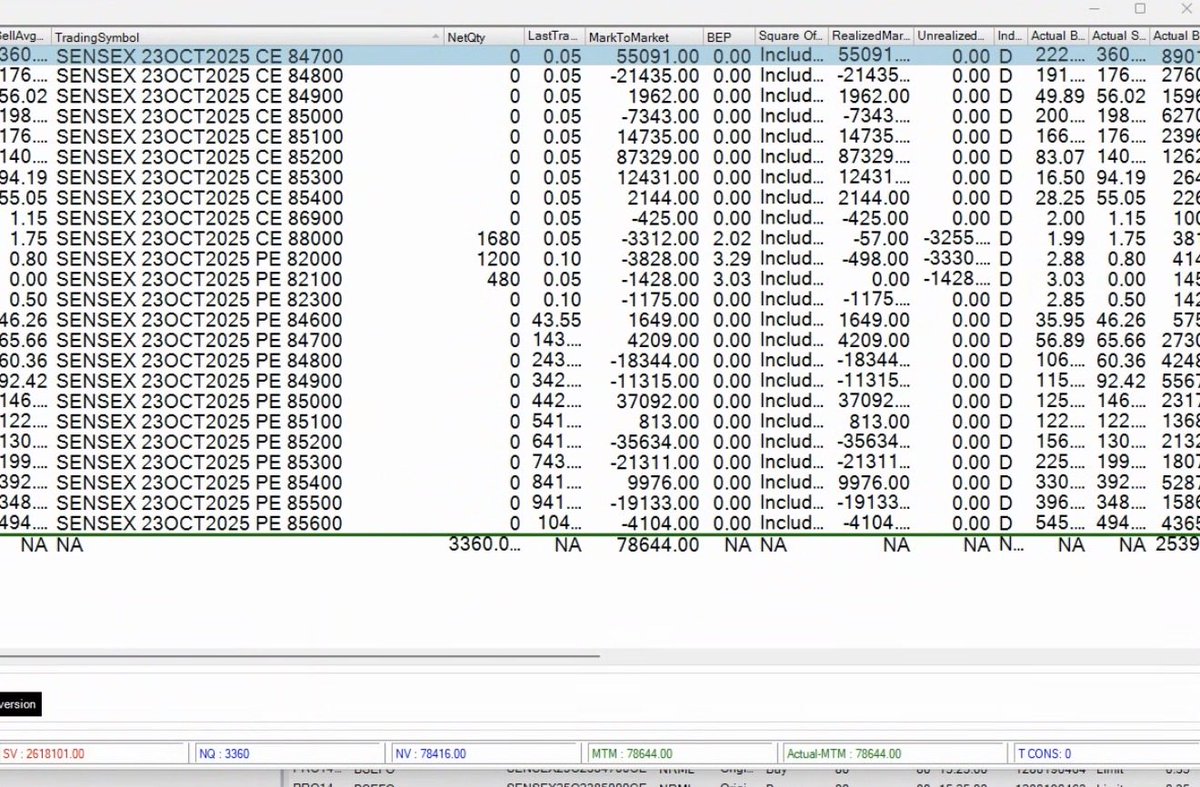Select the SENSEX 23OCT2025 CE 84900 symbol
The height and width of the screenshot is (787, 1200).
199,96
